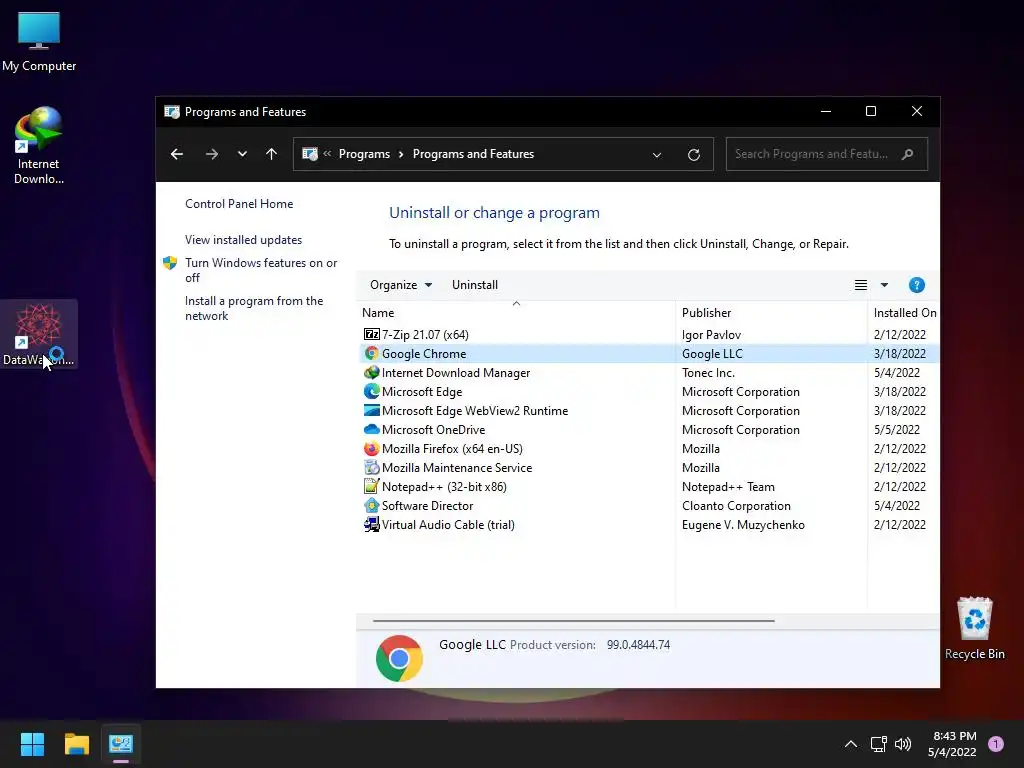
Task: Click the large Chrome logo in details pane
Action: tap(399, 658)
